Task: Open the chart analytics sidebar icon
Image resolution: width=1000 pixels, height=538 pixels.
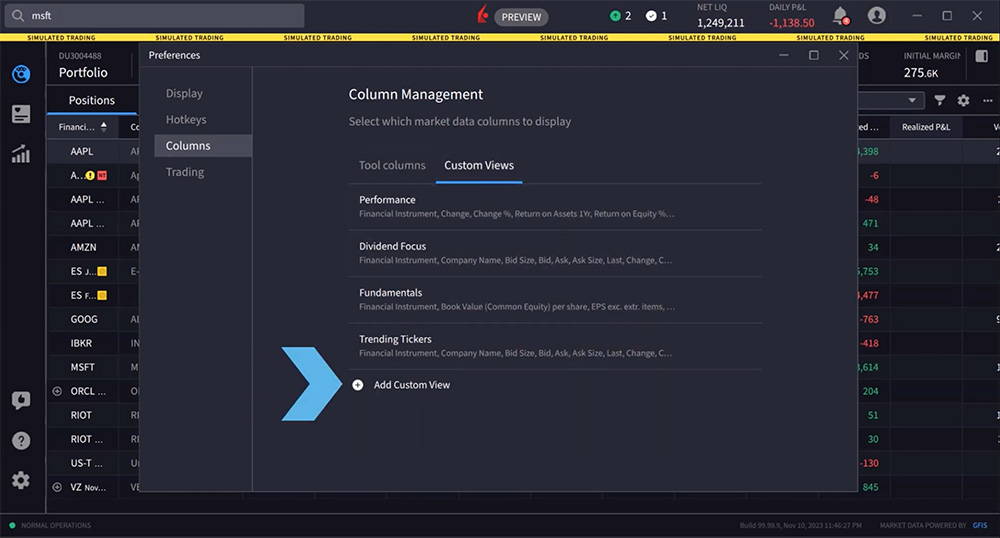Action: coord(21,154)
